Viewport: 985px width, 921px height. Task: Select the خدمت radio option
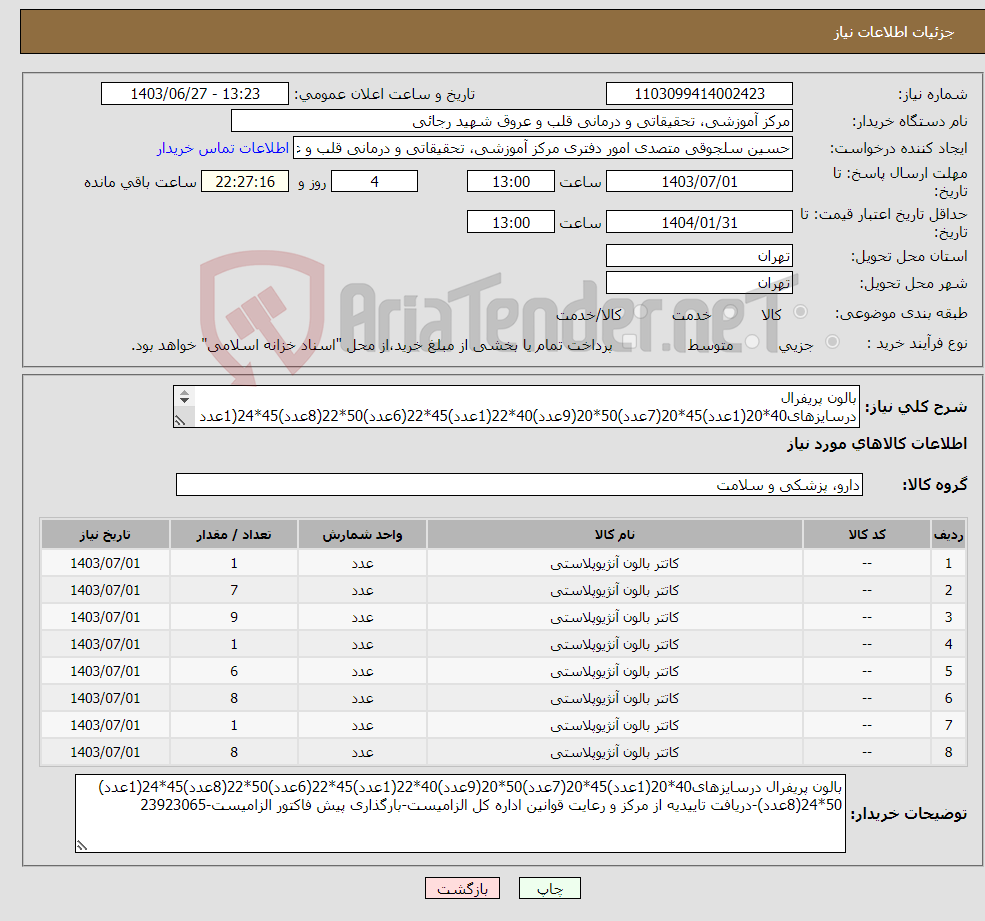729,312
